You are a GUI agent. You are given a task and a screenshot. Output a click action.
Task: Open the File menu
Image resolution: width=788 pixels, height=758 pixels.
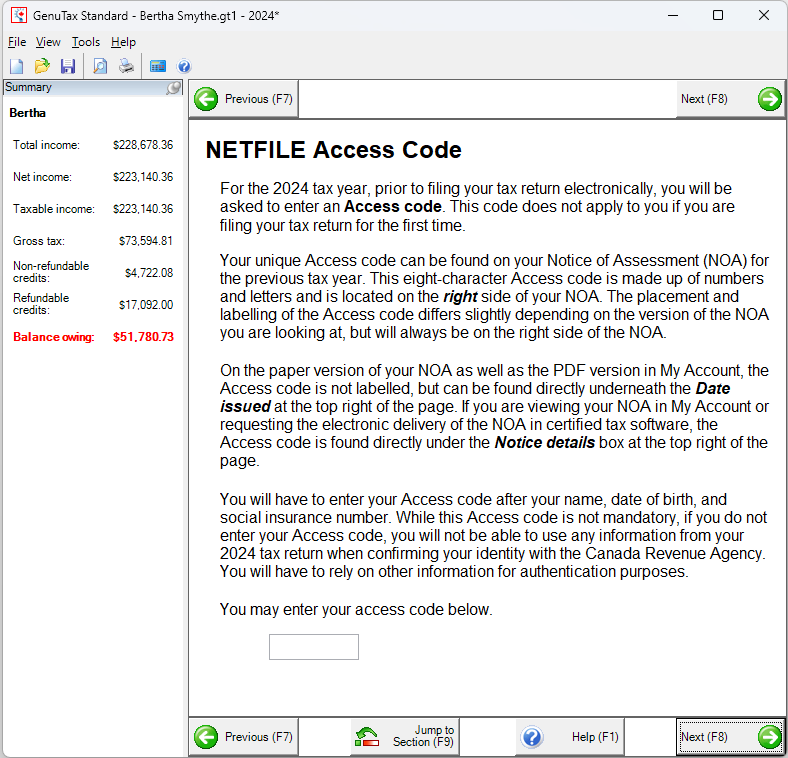tap(17, 42)
